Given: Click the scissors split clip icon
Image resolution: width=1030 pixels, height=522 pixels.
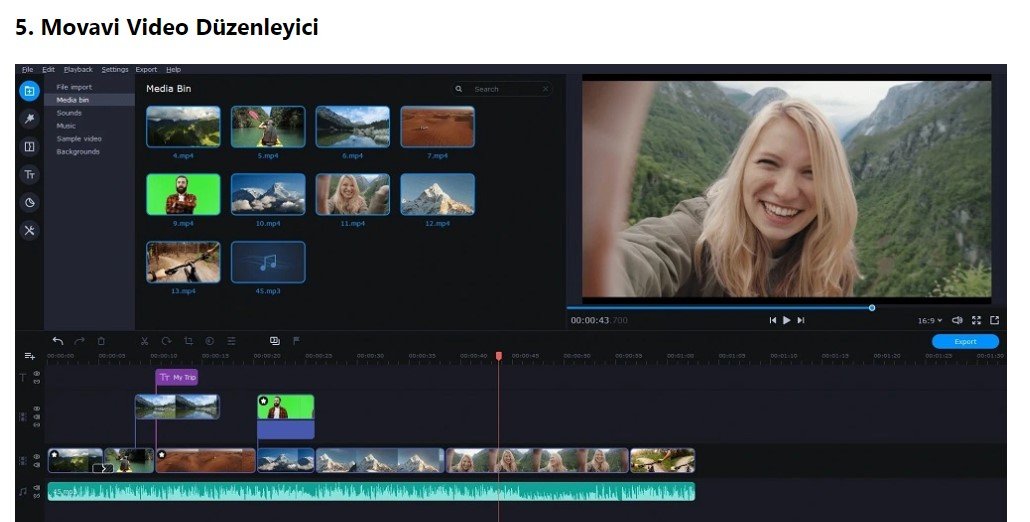Looking at the screenshot, I should click(144, 341).
